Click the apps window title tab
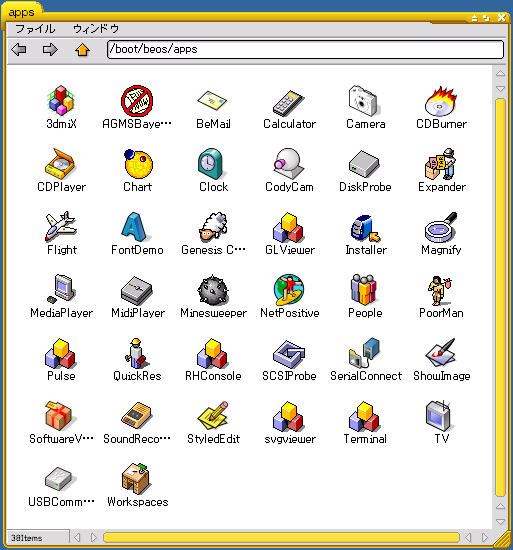513x550 pixels. point(21,12)
